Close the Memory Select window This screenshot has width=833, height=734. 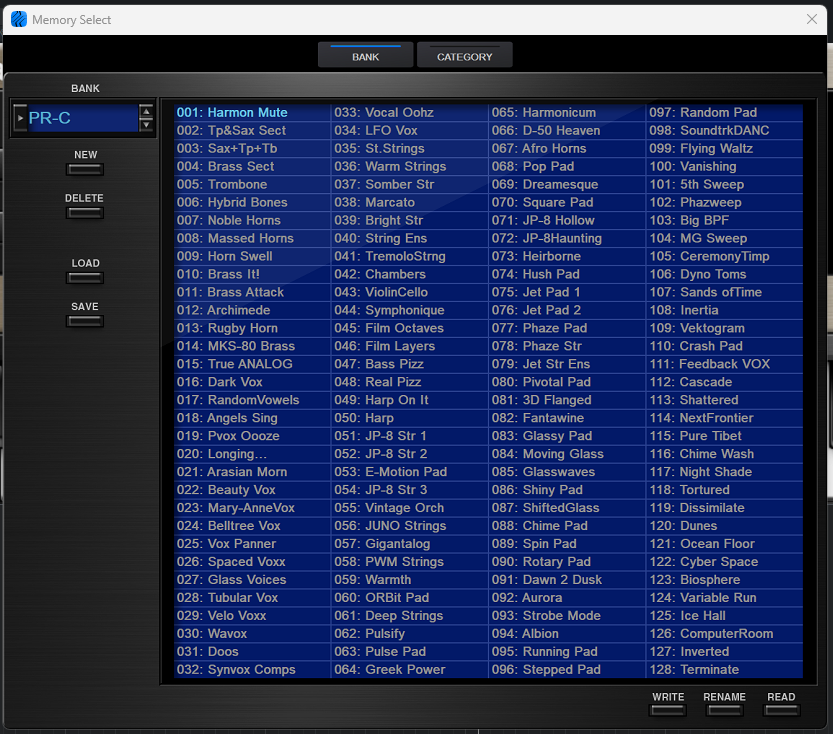[812, 19]
